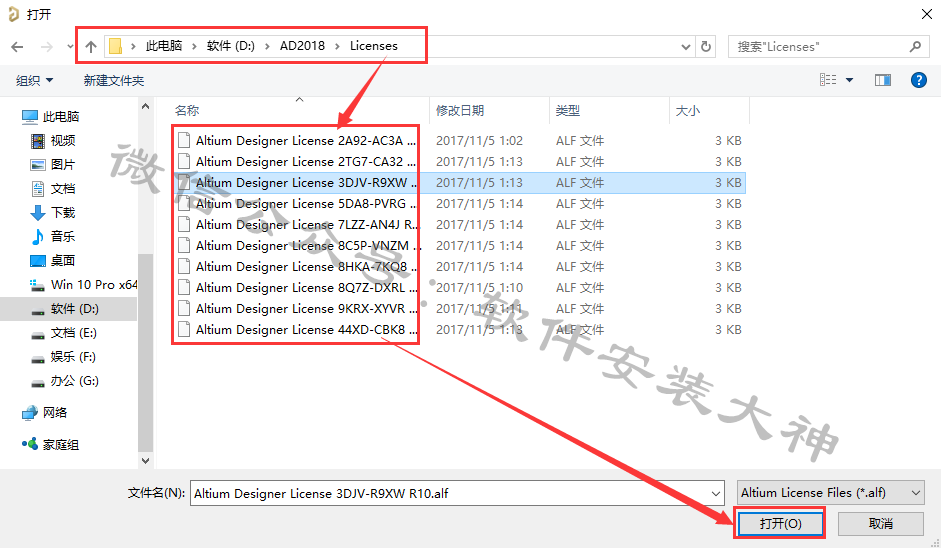Select license file 5DA8-PVRG
The image size is (941, 548).
[x=460, y=203]
